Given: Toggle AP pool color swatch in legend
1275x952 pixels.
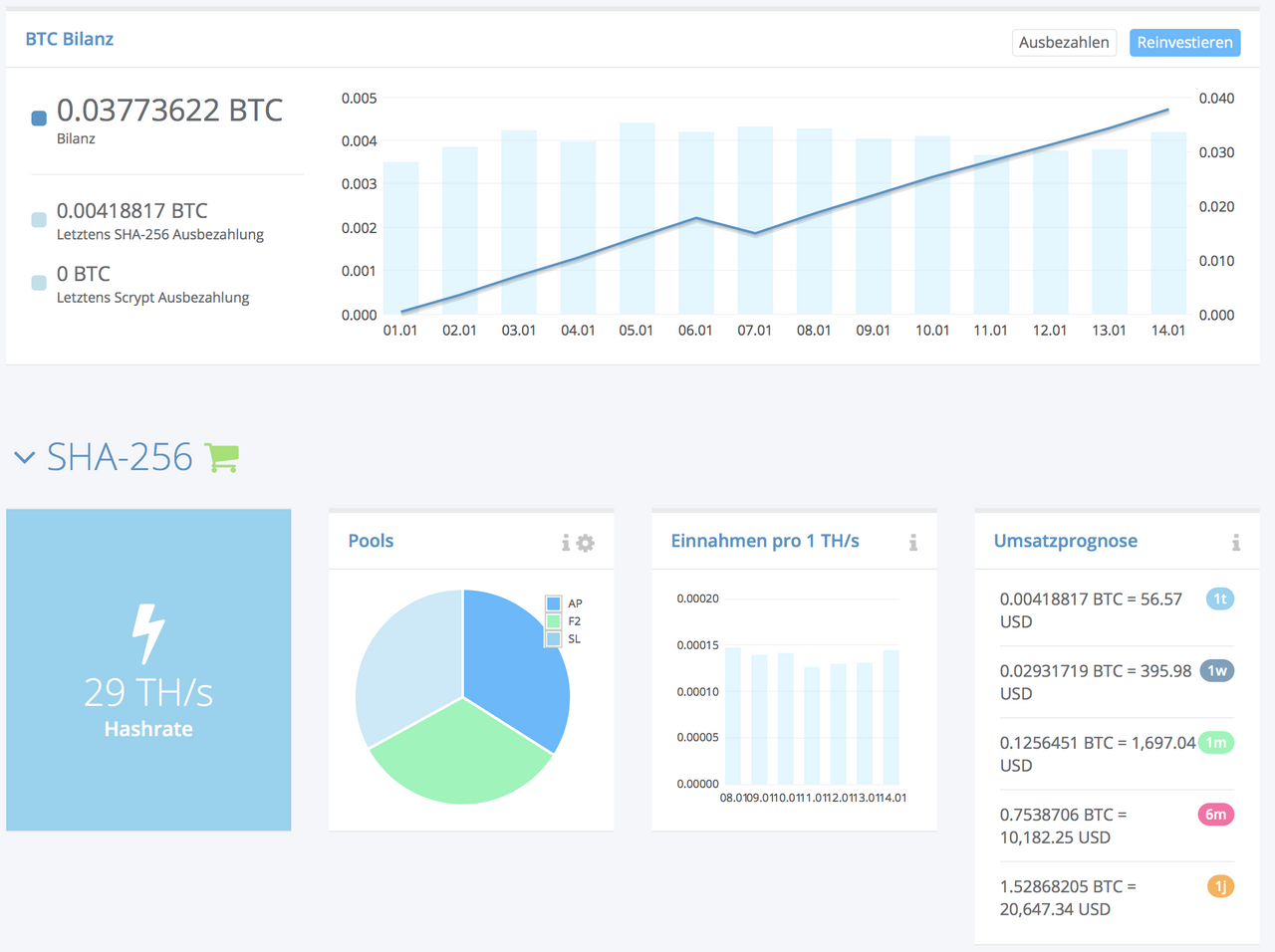Looking at the screenshot, I should (554, 603).
